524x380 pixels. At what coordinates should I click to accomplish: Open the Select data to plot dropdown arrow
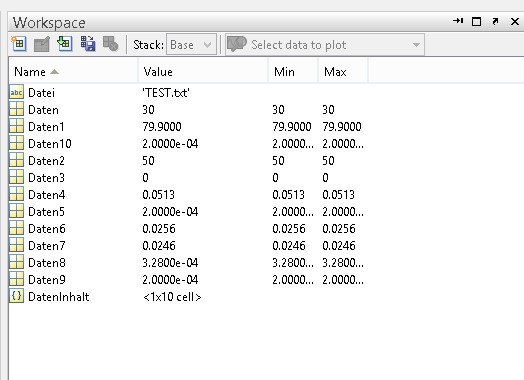(x=416, y=45)
